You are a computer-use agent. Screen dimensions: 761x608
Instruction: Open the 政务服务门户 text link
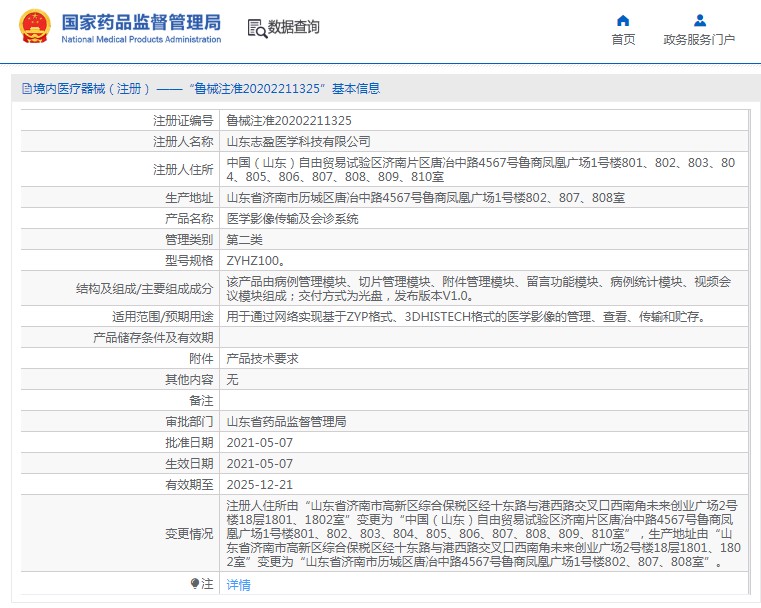click(x=699, y=40)
